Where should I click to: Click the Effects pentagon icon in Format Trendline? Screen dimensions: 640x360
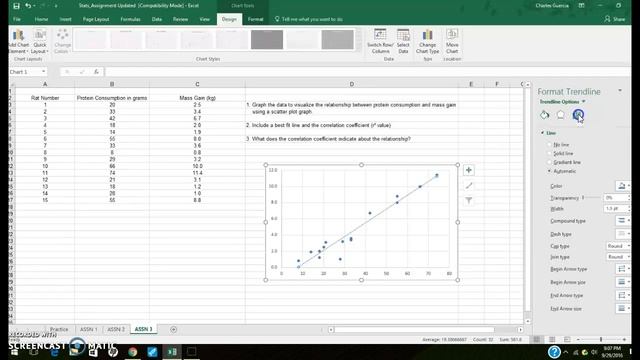click(561, 115)
